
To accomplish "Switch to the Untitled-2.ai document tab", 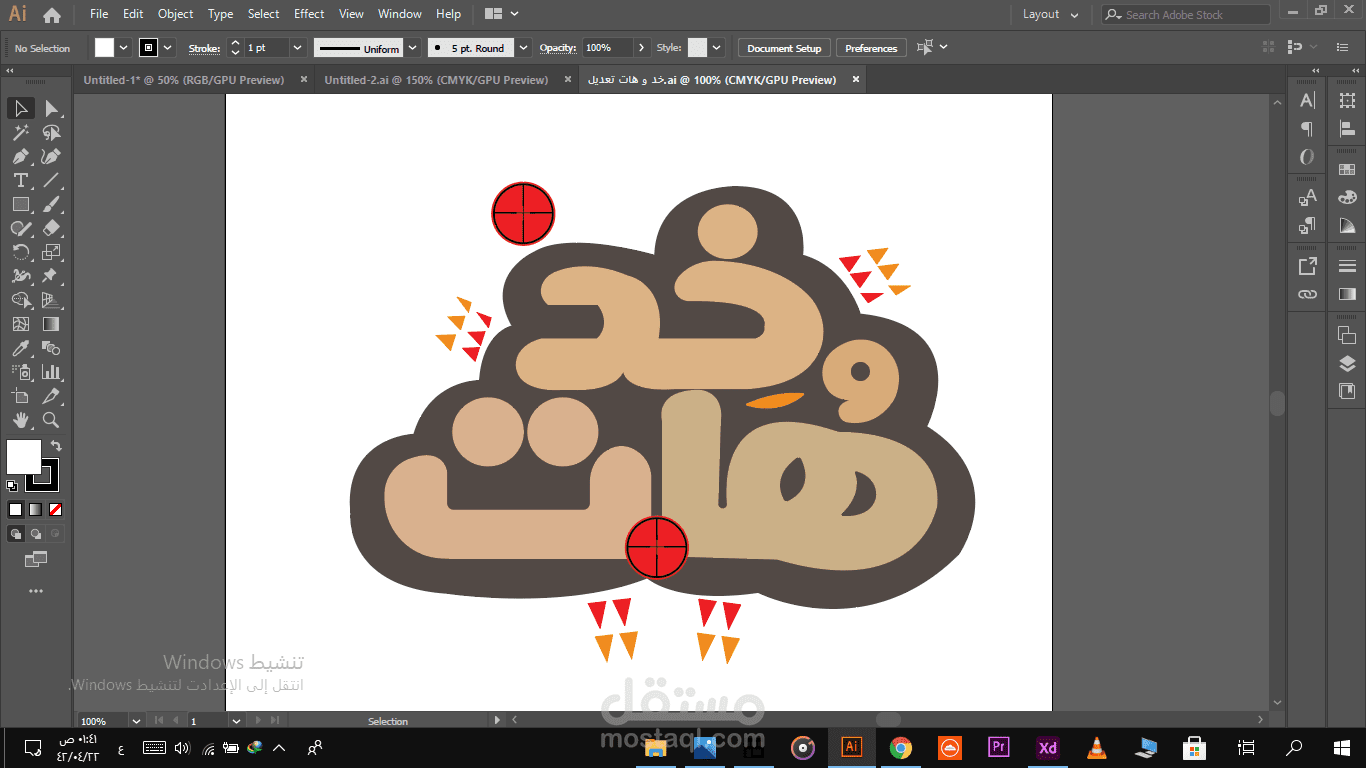I will [436, 79].
